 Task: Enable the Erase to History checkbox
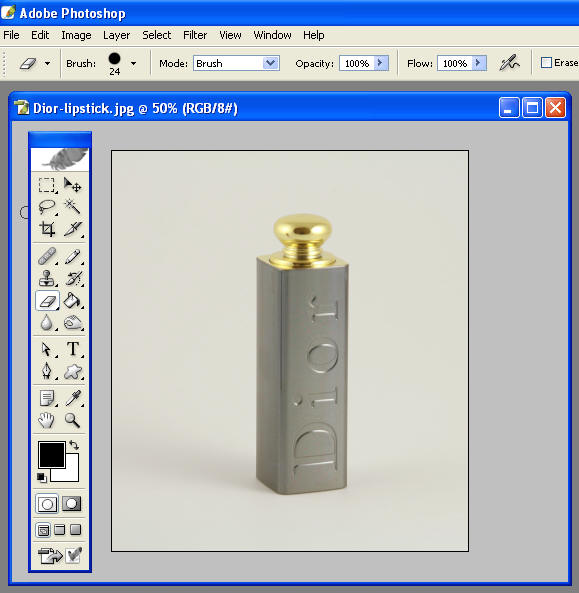point(546,63)
